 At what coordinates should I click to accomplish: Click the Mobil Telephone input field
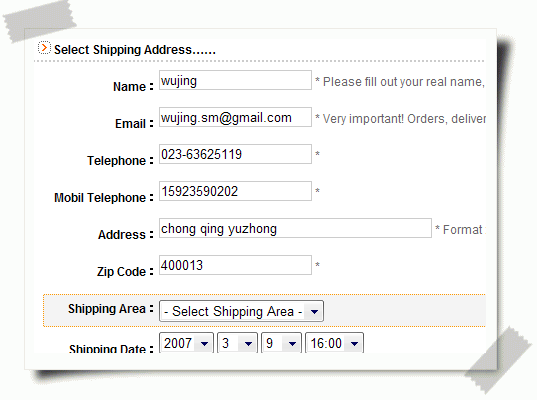(235, 191)
